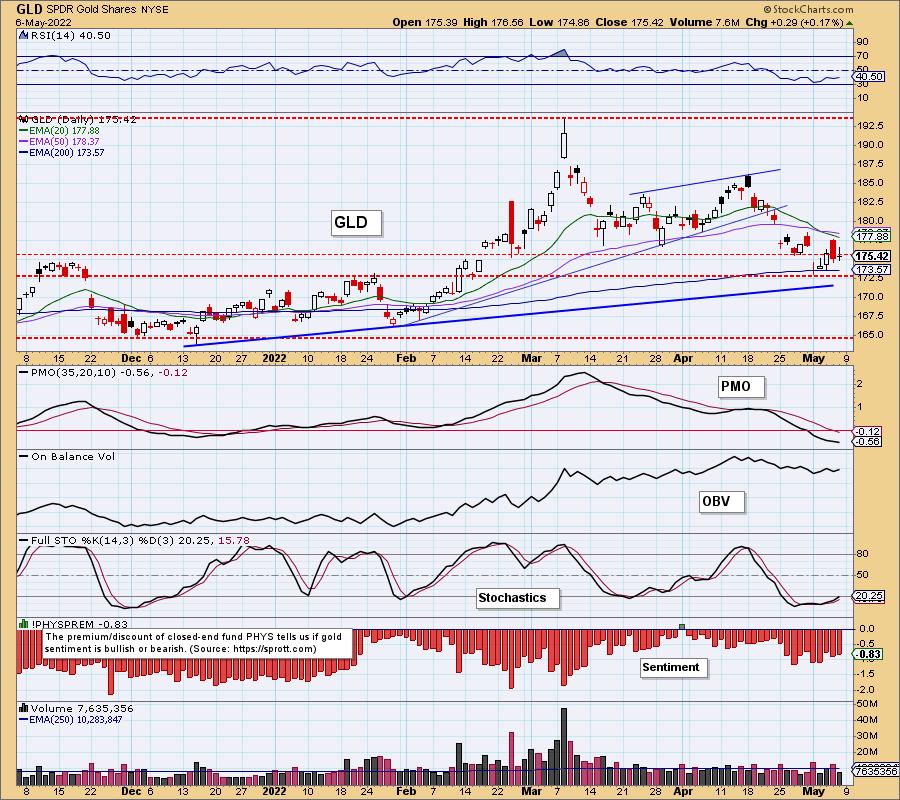Click the 20.25 stochastics value tag
The image size is (900, 800).
click(x=869, y=596)
